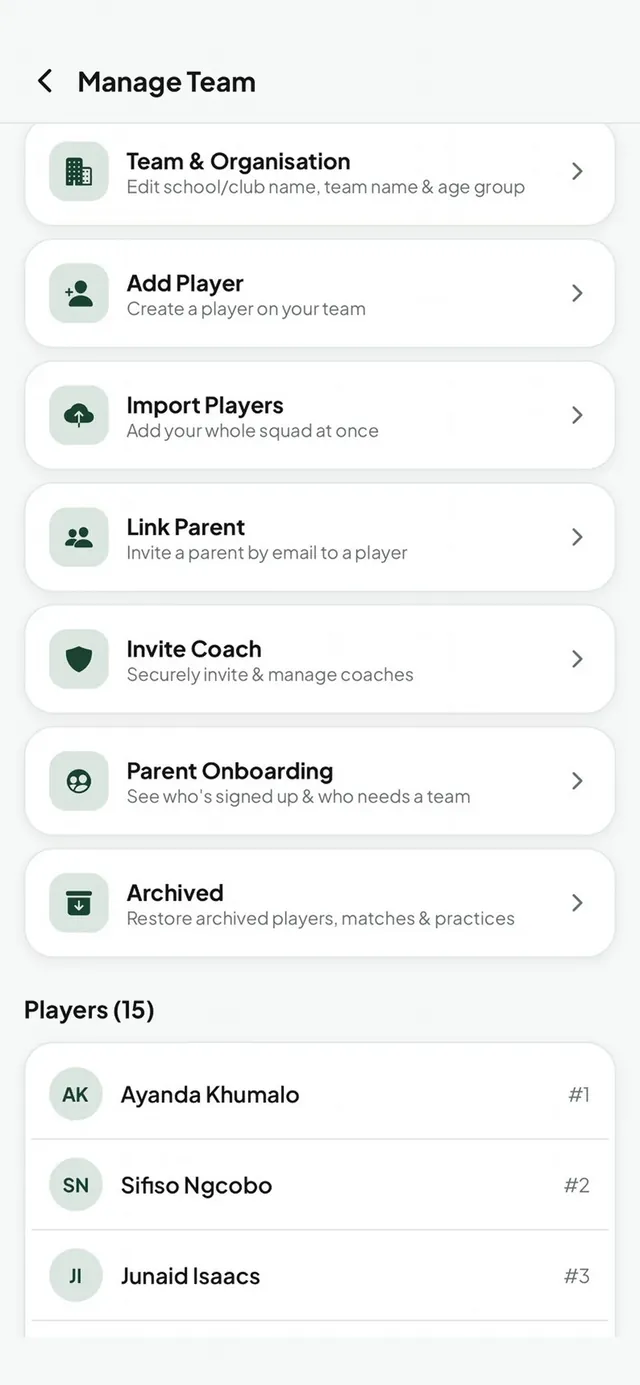
Task: Tap the archive box icon
Action: 79,903
